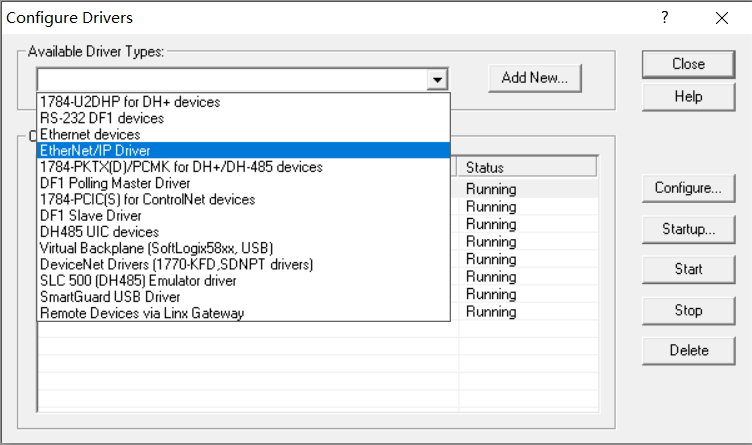This screenshot has width=752, height=445.
Task: Select 1784-PCIC(S) for ControlNet devices
Action: click(x=147, y=199)
